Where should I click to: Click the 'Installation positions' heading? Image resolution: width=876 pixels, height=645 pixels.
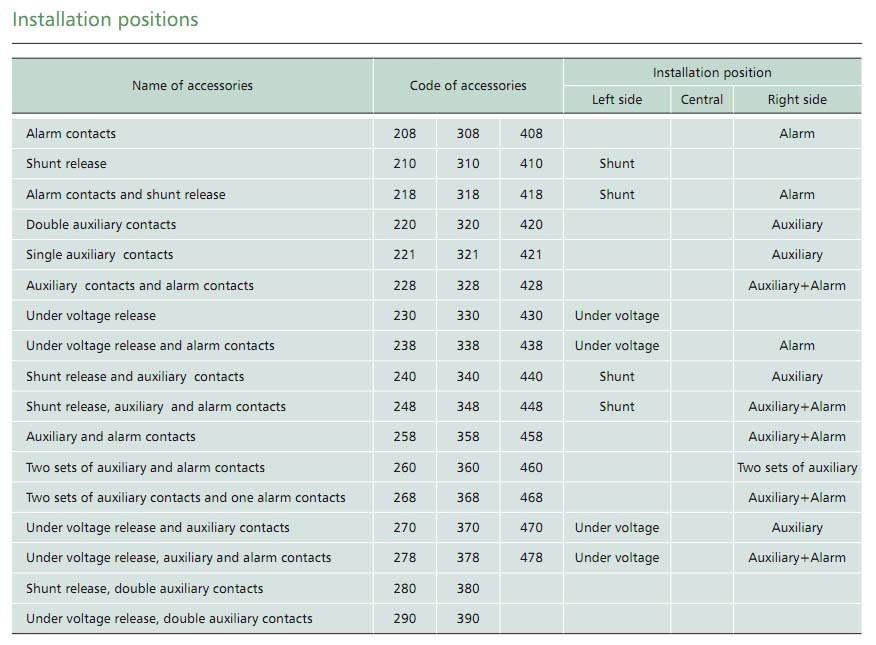(x=105, y=20)
